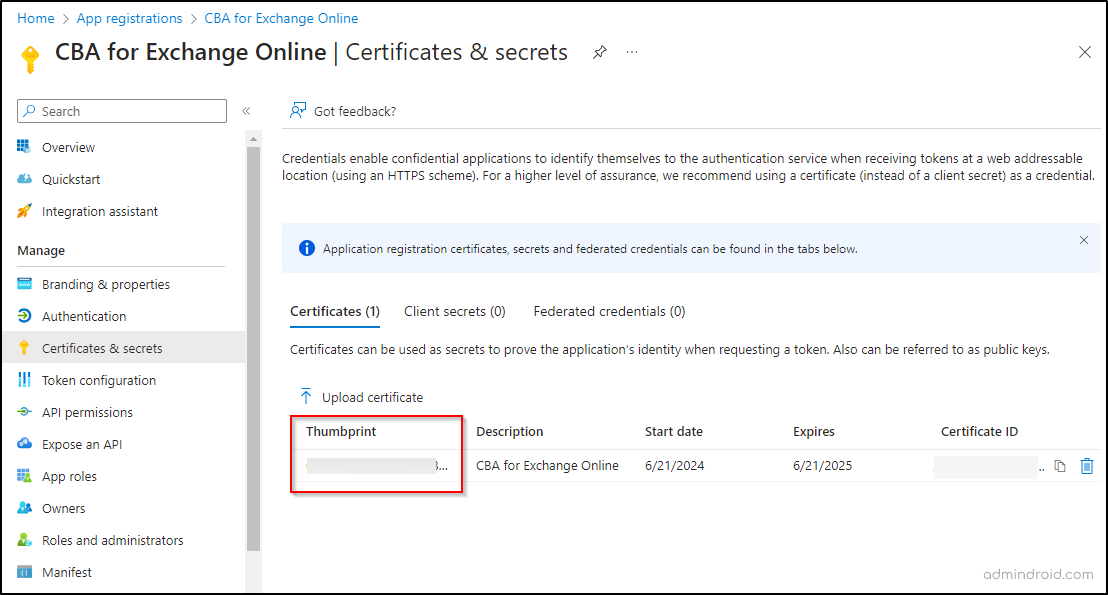1108x595 pixels.
Task: Switch to the Client secrets tab
Action: tap(454, 311)
